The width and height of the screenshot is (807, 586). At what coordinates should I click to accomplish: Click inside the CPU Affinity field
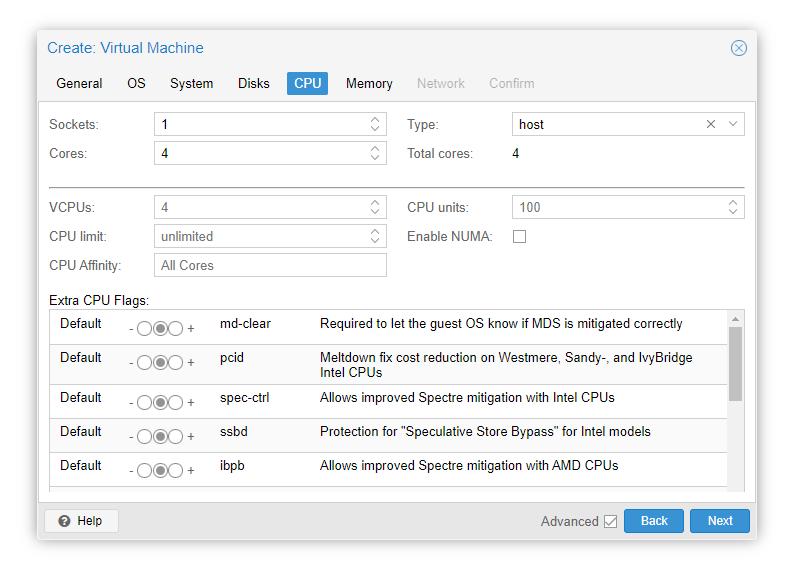click(270, 264)
